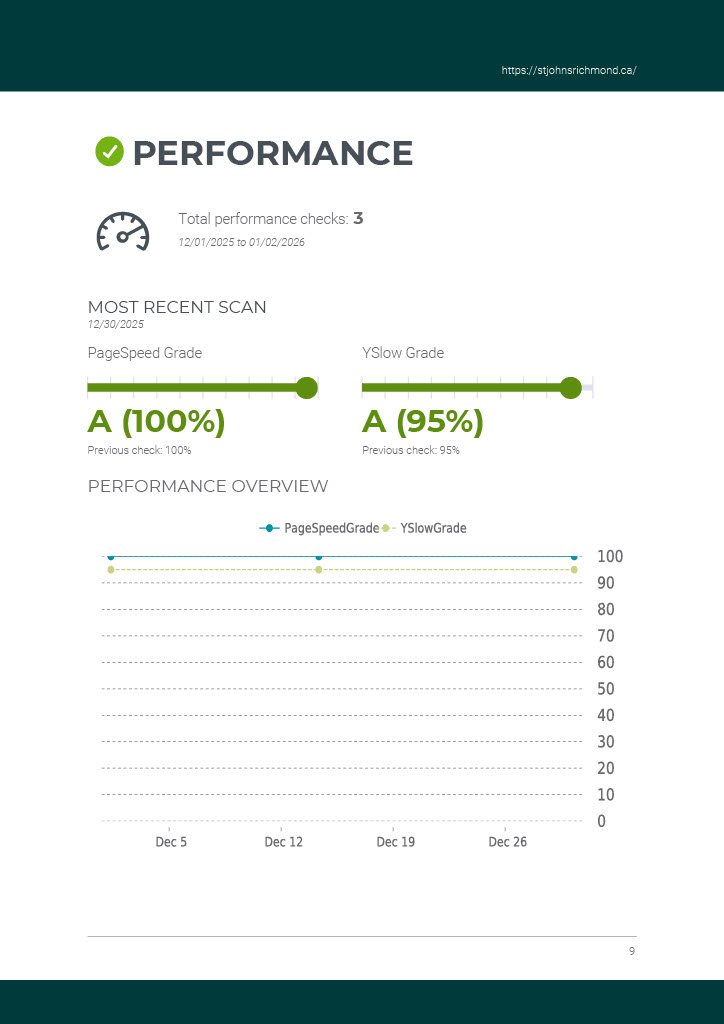This screenshot has width=724, height=1024.
Task: Select the middle PageSpeedGrade data point
Action: click(x=318, y=557)
